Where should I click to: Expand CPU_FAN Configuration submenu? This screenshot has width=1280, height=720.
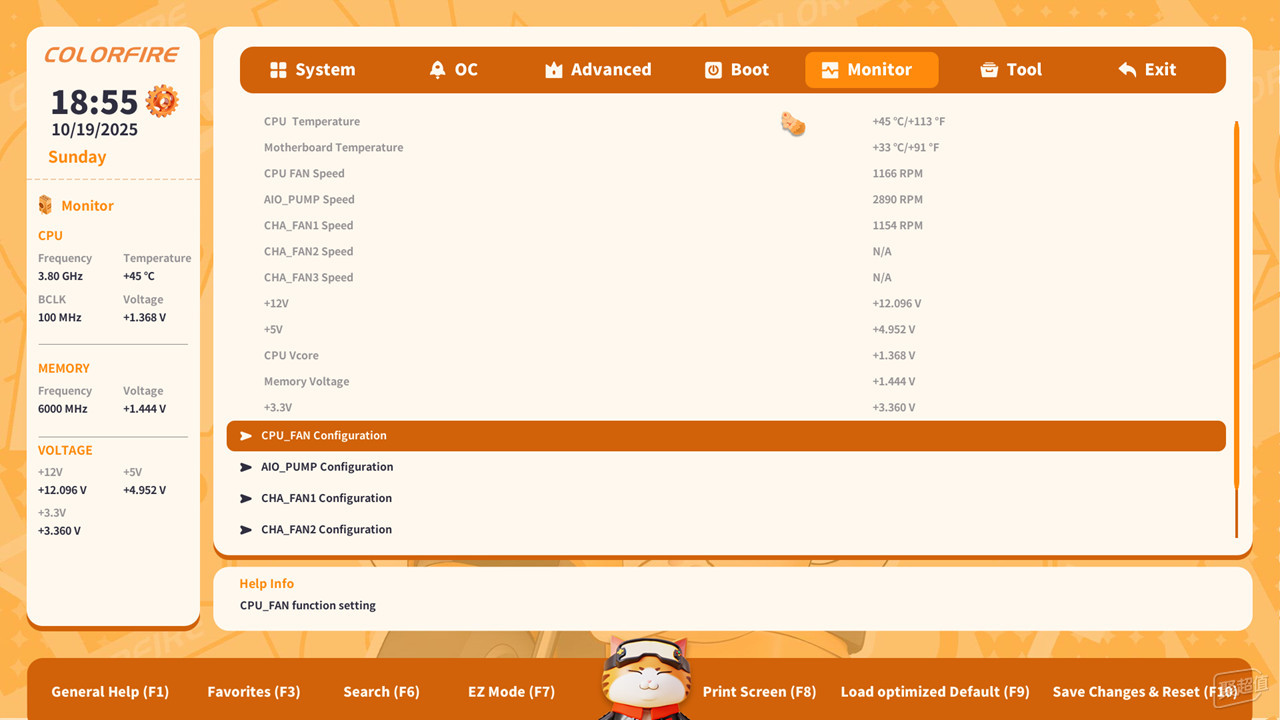pyautogui.click(x=323, y=436)
